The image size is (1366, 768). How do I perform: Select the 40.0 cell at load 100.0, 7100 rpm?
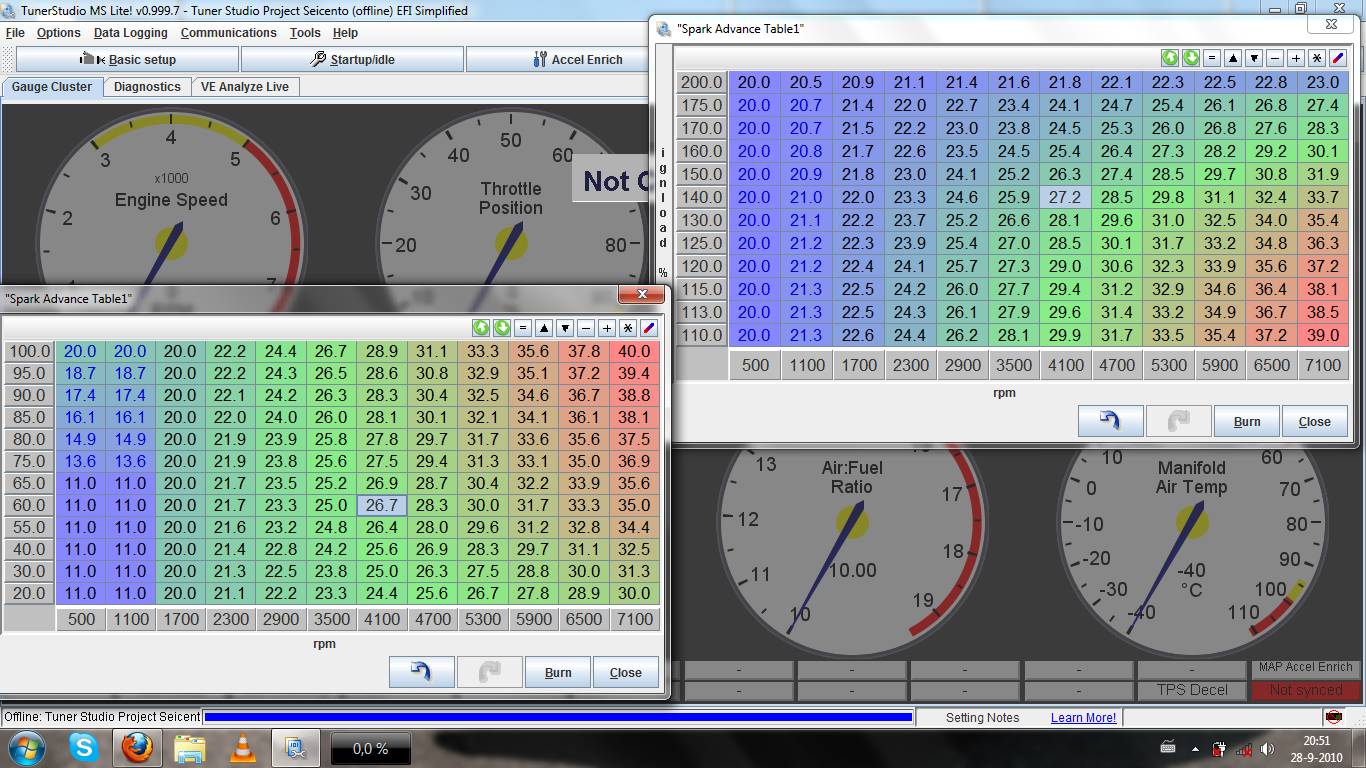tap(634, 351)
